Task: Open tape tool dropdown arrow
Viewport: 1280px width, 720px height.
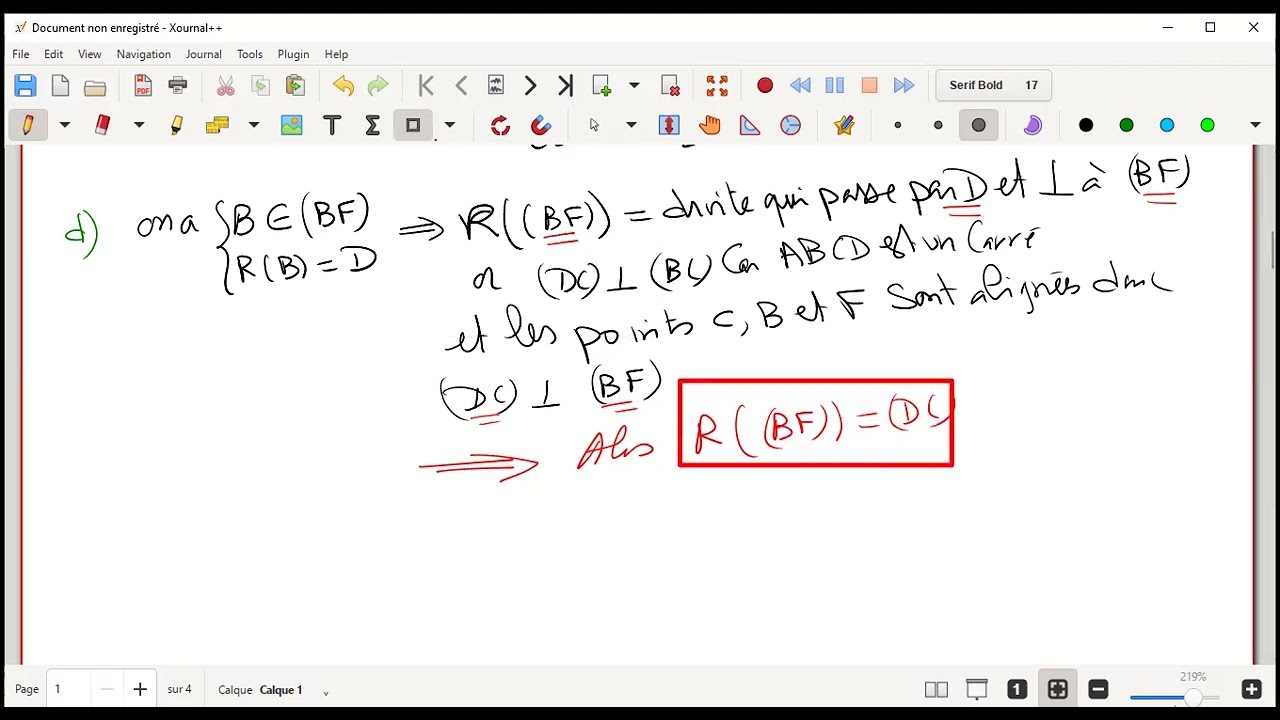Action: point(254,125)
